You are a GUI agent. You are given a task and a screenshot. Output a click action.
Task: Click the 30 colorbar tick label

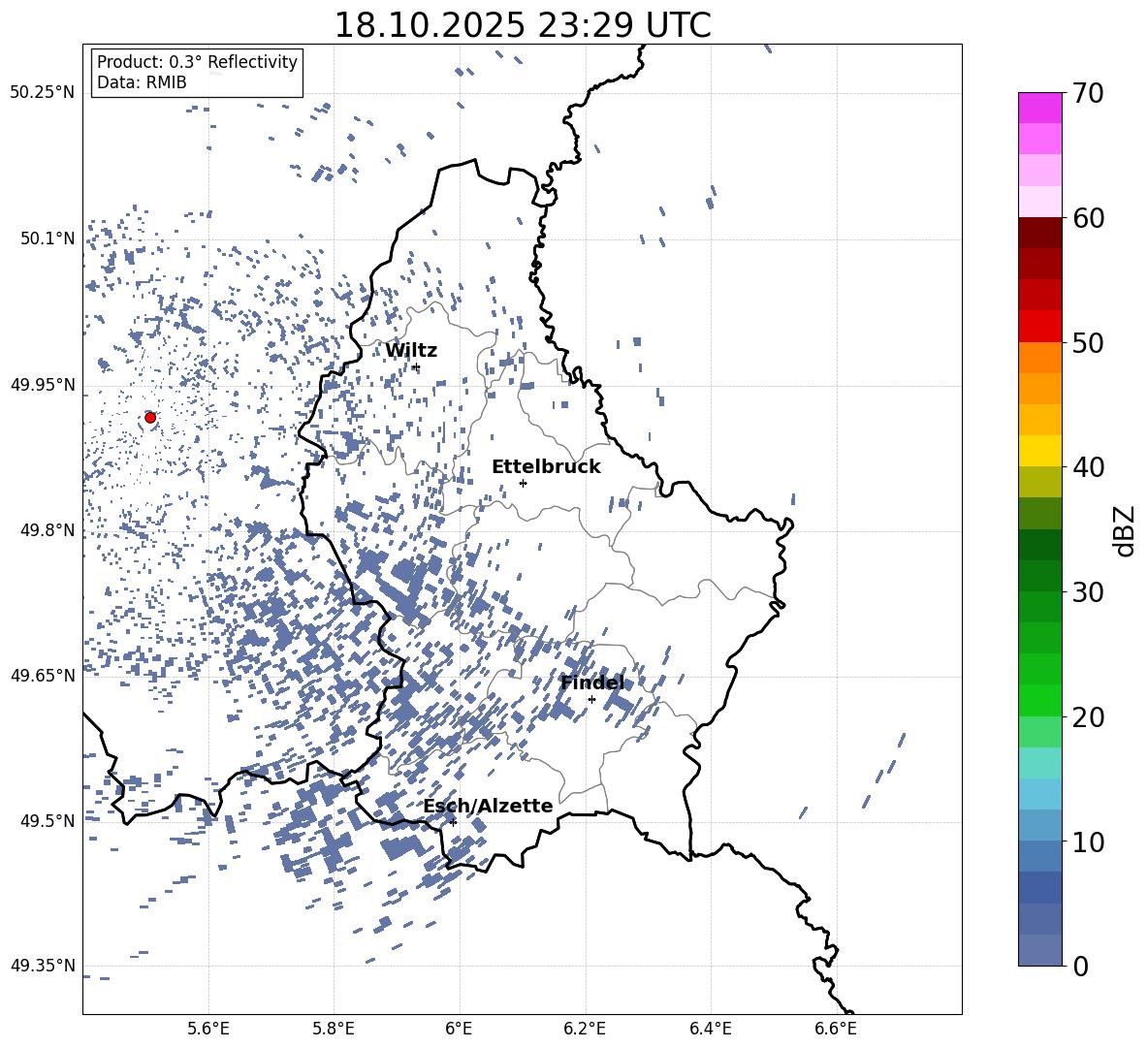coord(1088,592)
